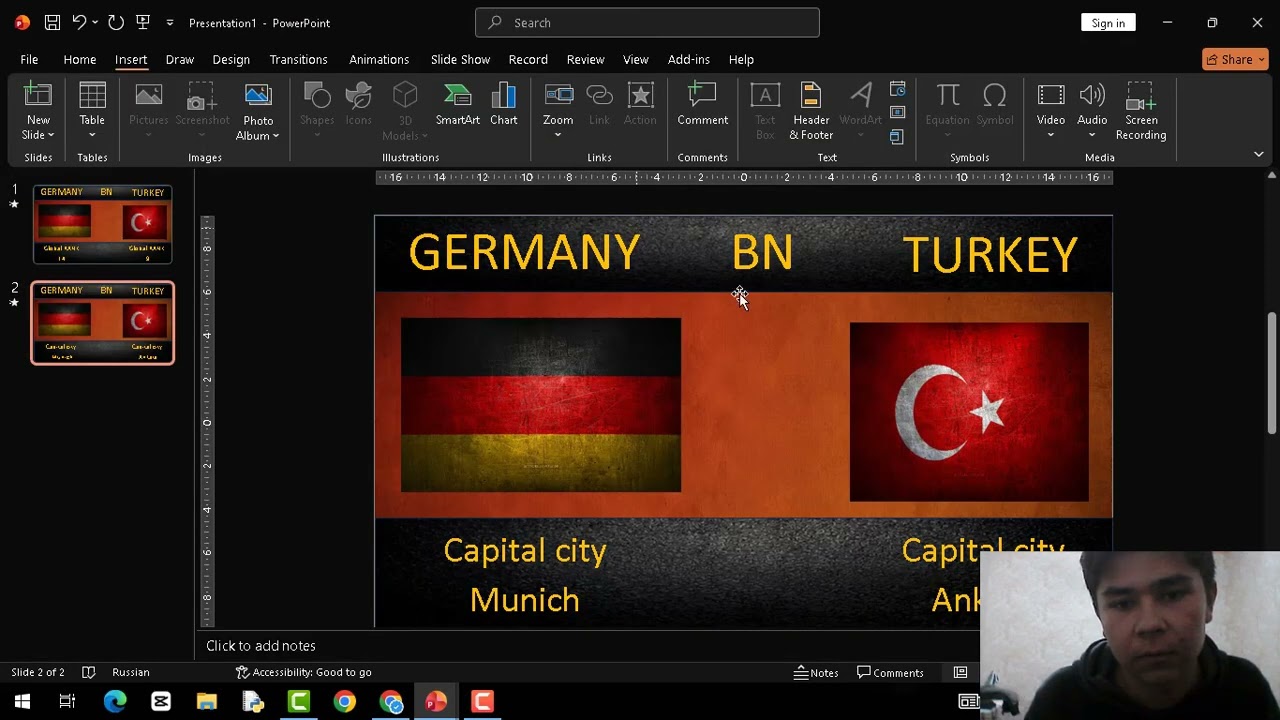This screenshot has width=1280, height=720.
Task: Open Header & Footer dialog
Action: click(x=811, y=112)
